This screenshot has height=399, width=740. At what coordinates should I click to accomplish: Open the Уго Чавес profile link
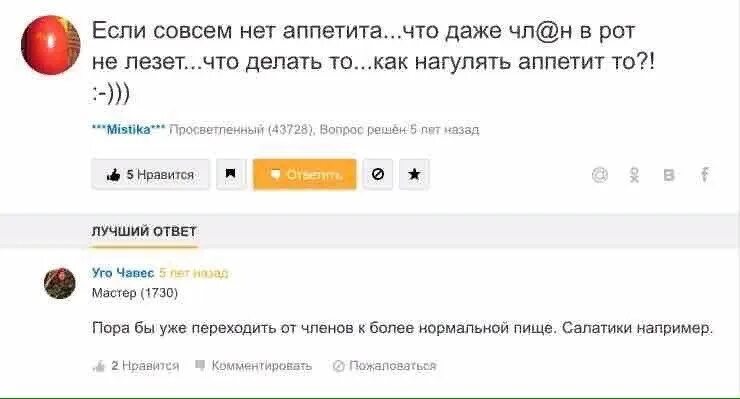click(x=123, y=273)
